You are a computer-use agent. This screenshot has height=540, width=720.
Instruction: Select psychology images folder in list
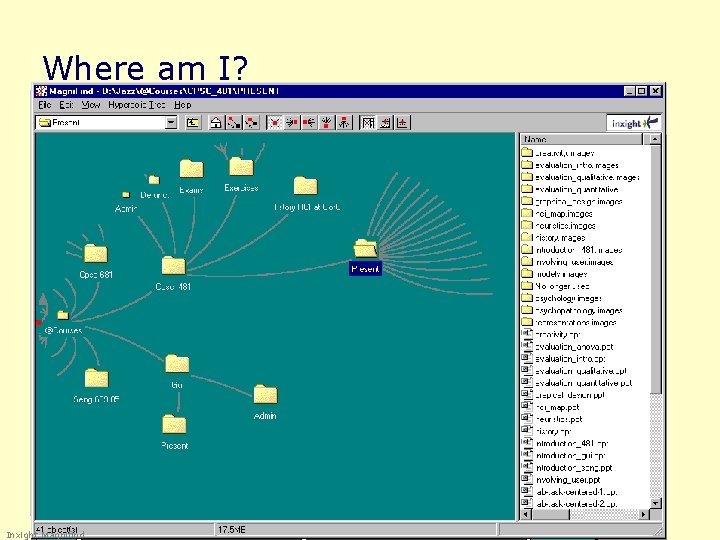point(562,298)
